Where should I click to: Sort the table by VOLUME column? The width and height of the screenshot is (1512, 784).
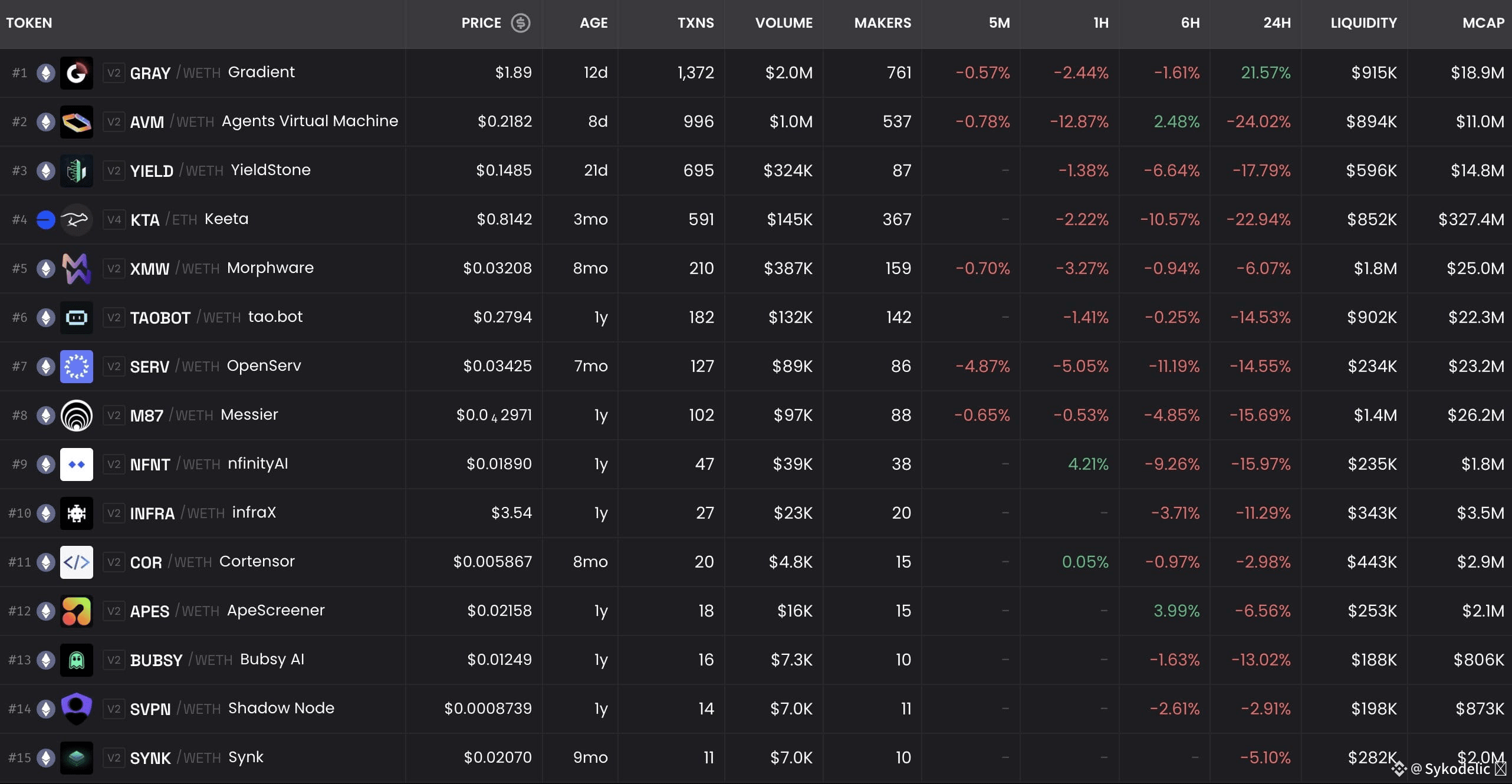784,23
